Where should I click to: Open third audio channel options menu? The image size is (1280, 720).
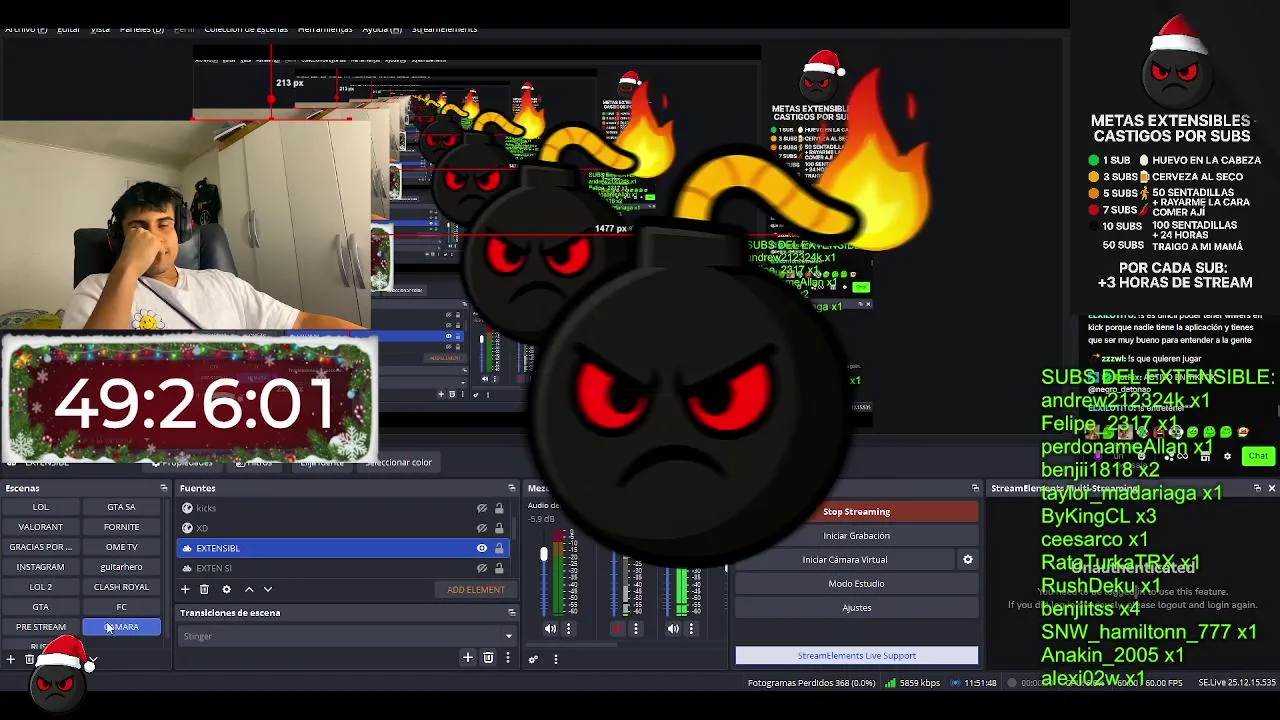[x=691, y=629]
